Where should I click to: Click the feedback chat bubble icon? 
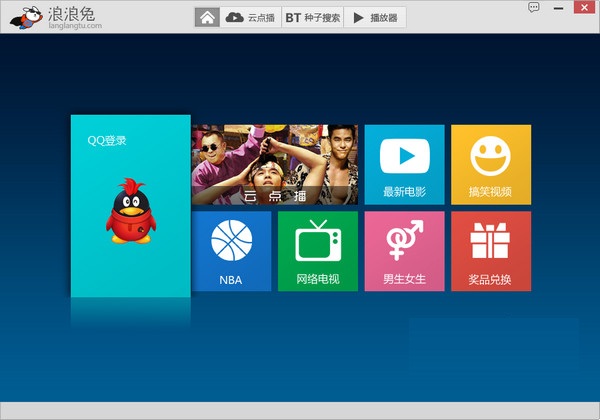534,7
